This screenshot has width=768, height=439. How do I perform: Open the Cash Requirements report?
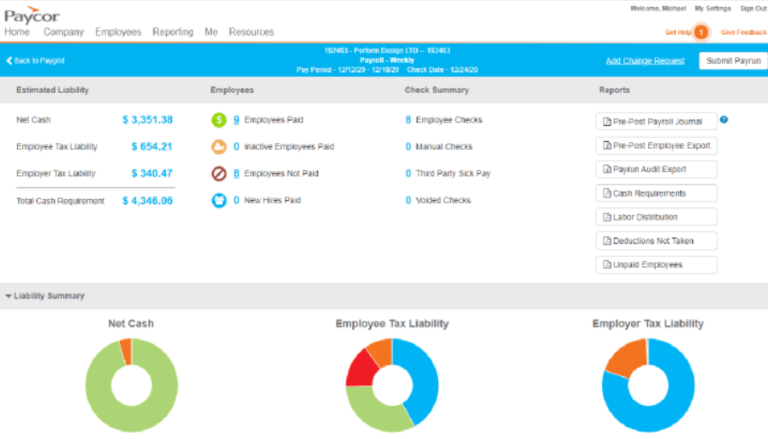click(656, 193)
